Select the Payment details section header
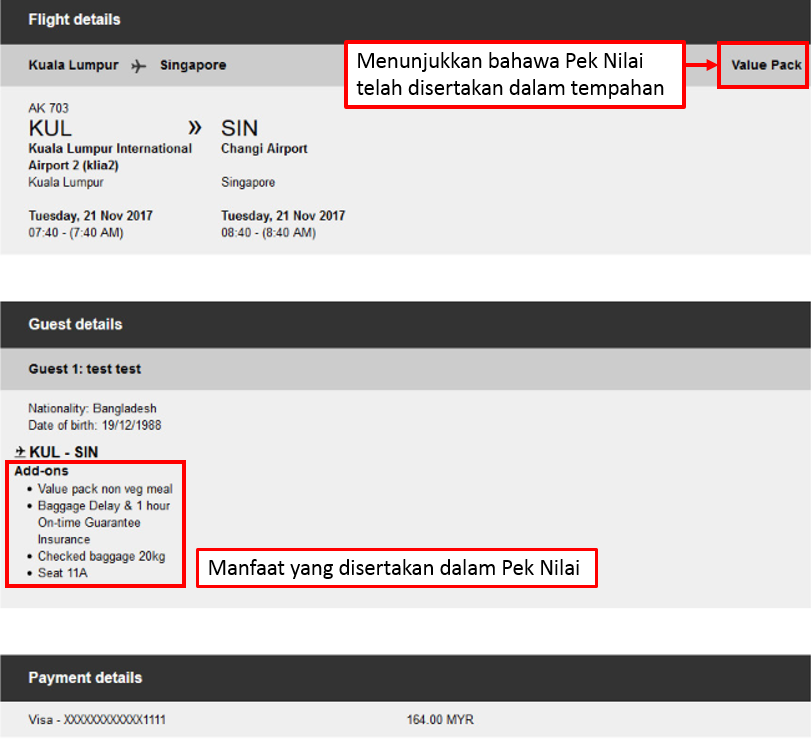 (85, 677)
